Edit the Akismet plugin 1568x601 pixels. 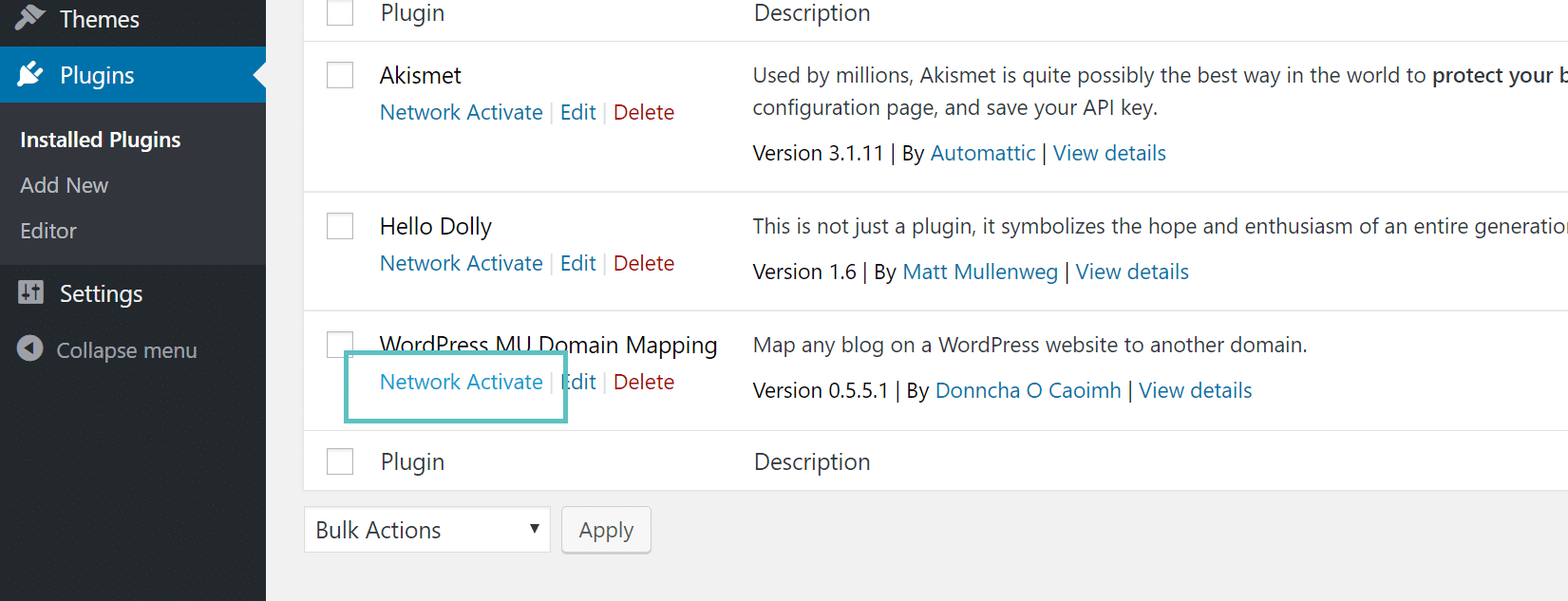point(578,112)
